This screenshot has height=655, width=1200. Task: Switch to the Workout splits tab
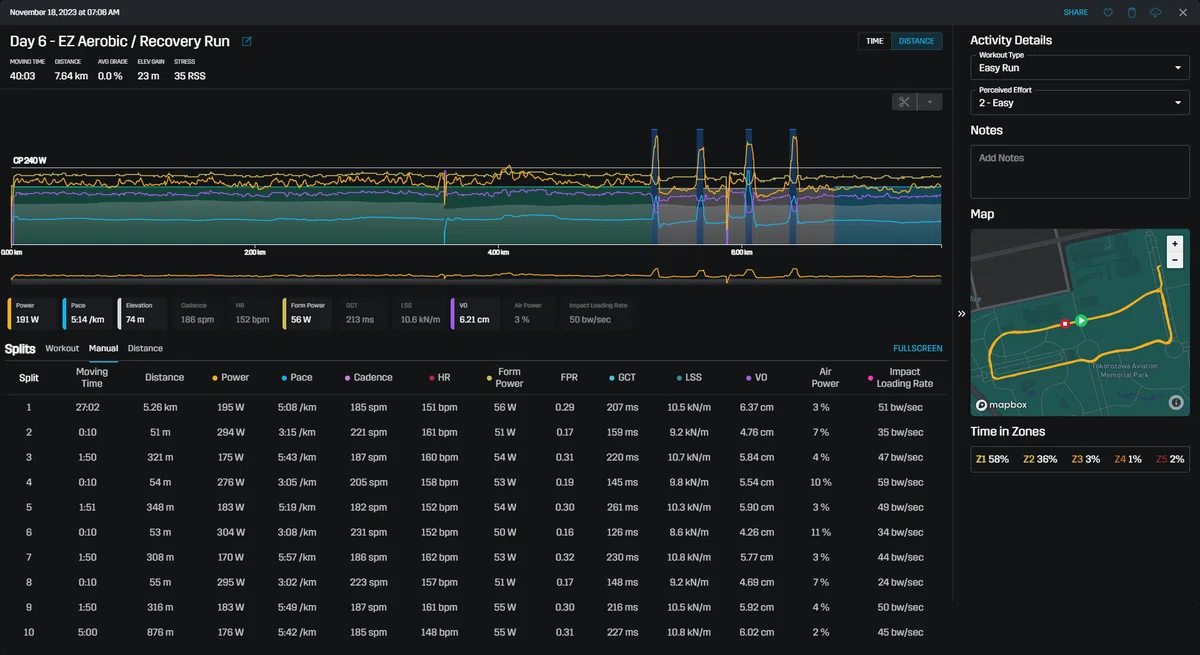point(62,348)
